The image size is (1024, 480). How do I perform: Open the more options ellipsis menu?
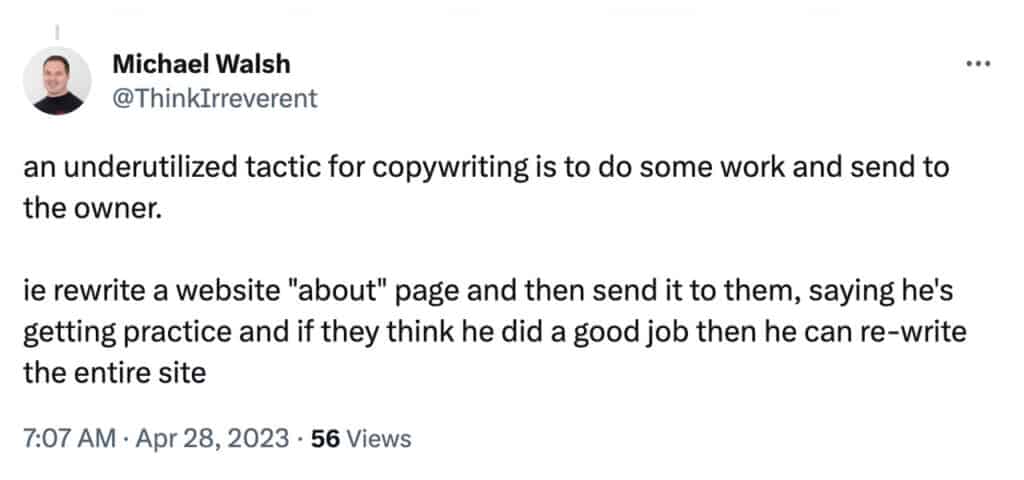976,64
